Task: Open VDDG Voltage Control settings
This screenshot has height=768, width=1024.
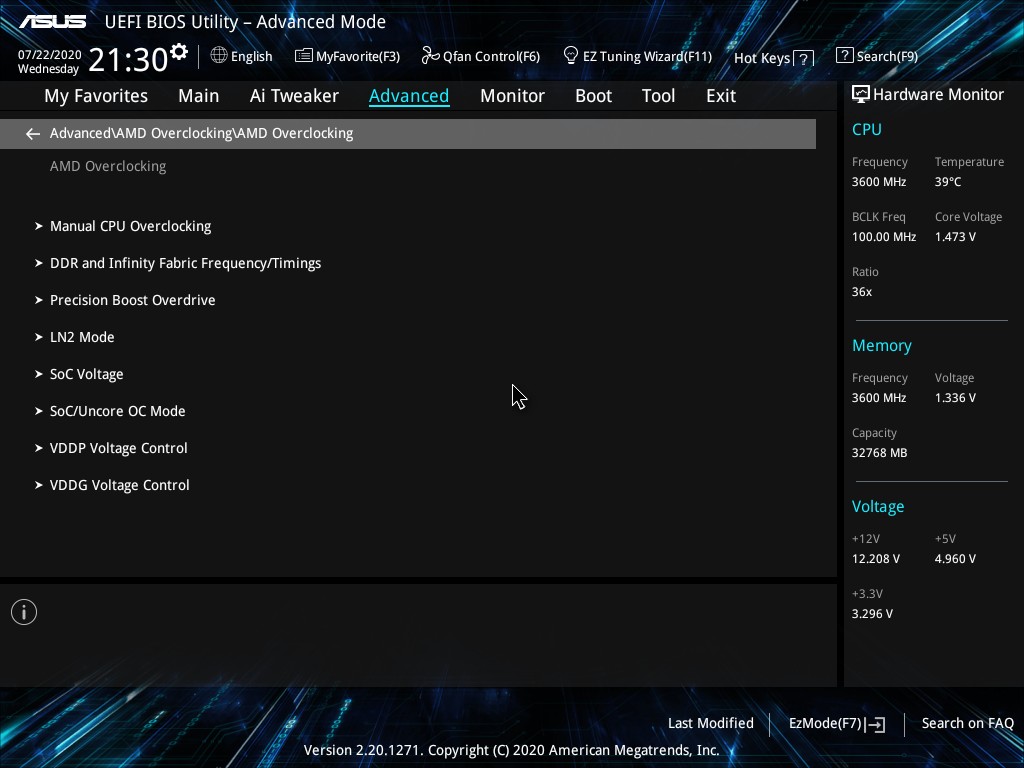Action: 119,485
